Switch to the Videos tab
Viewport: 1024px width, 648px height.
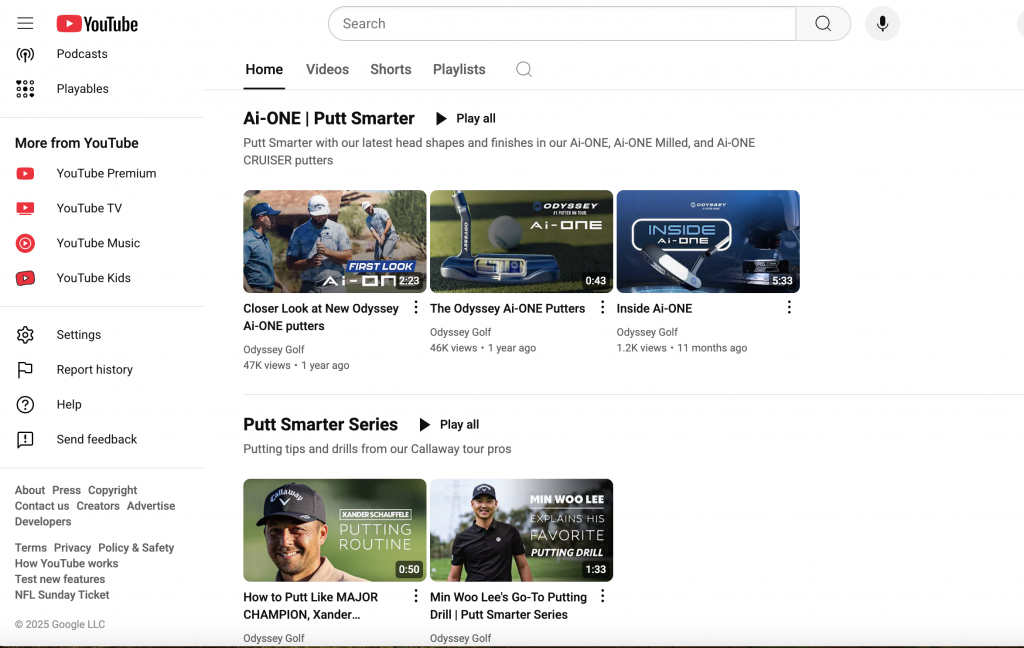(327, 69)
